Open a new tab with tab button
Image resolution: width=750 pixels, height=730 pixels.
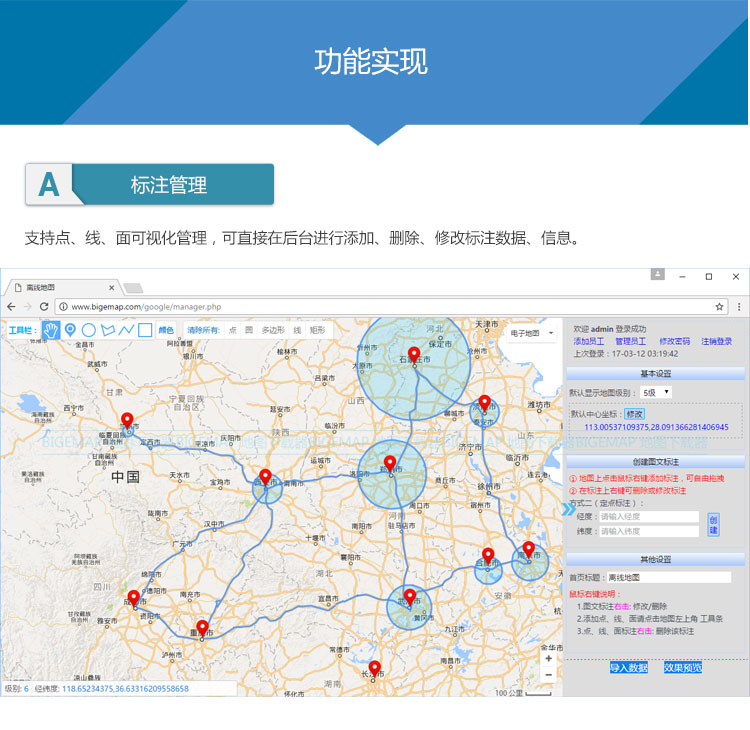coord(133,288)
